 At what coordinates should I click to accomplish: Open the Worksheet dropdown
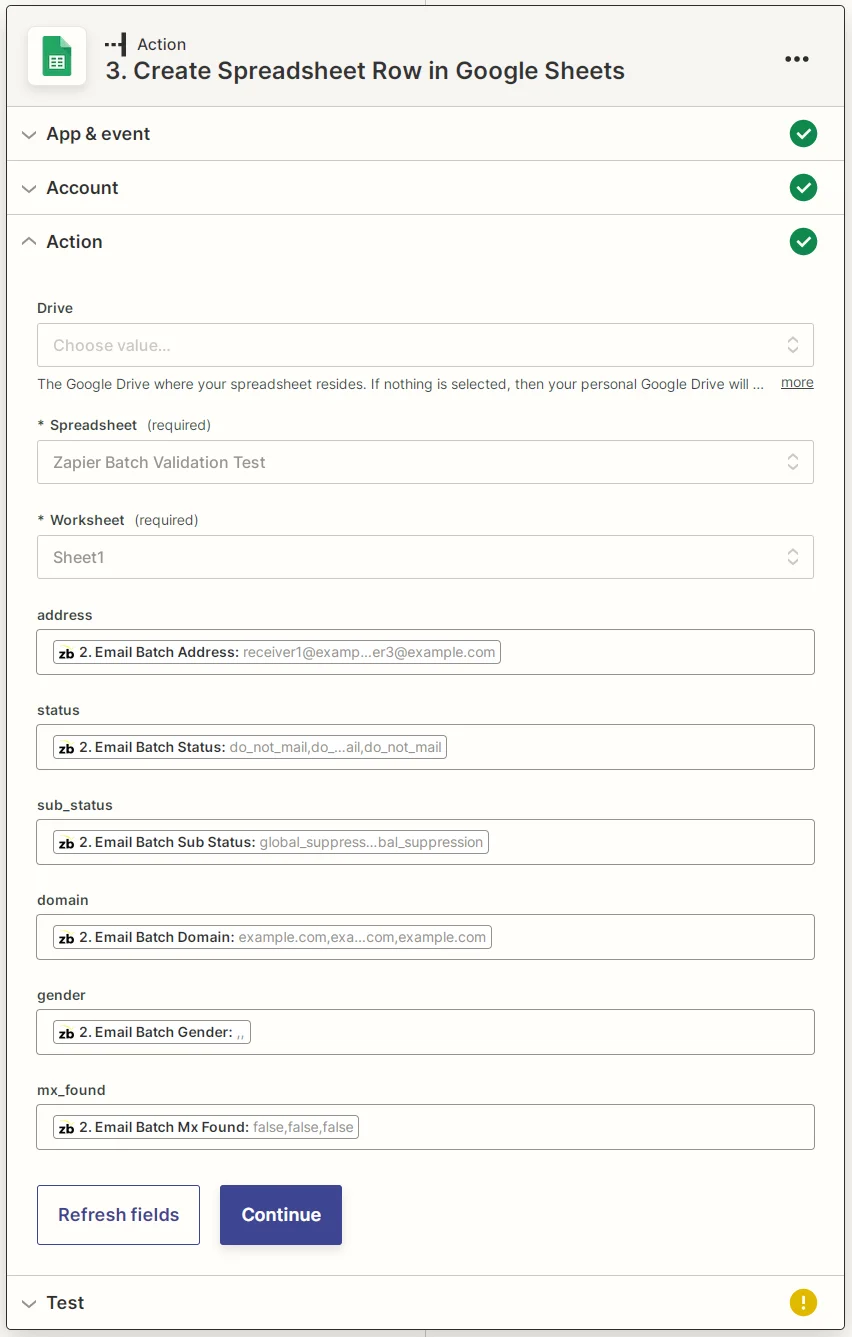point(425,557)
